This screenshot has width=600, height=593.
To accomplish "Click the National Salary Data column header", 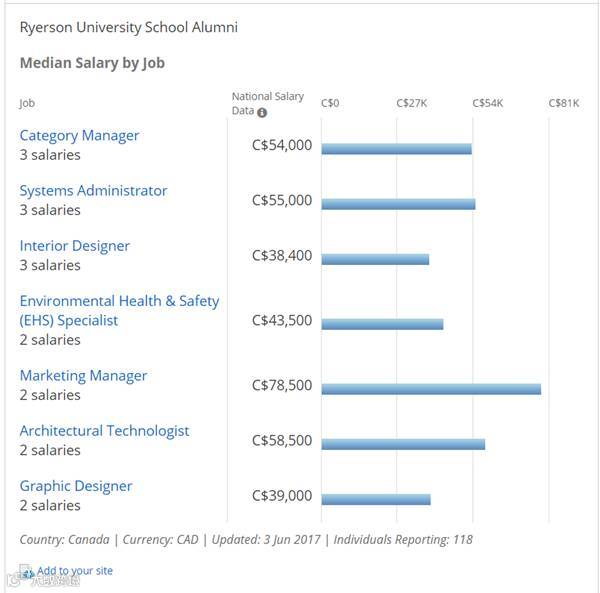I will (x=267, y=103).
